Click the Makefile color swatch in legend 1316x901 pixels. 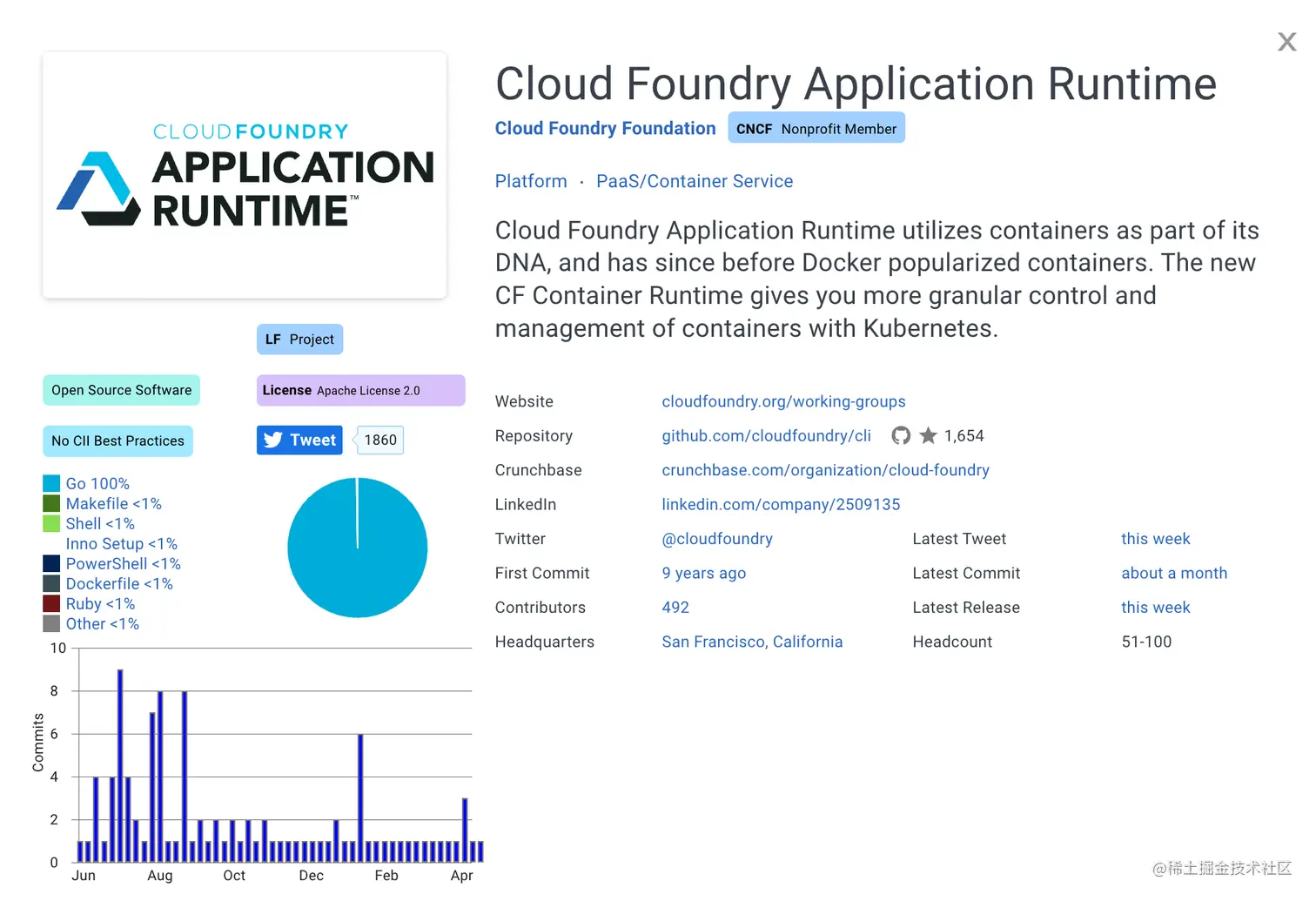click(x=51, y=503)
